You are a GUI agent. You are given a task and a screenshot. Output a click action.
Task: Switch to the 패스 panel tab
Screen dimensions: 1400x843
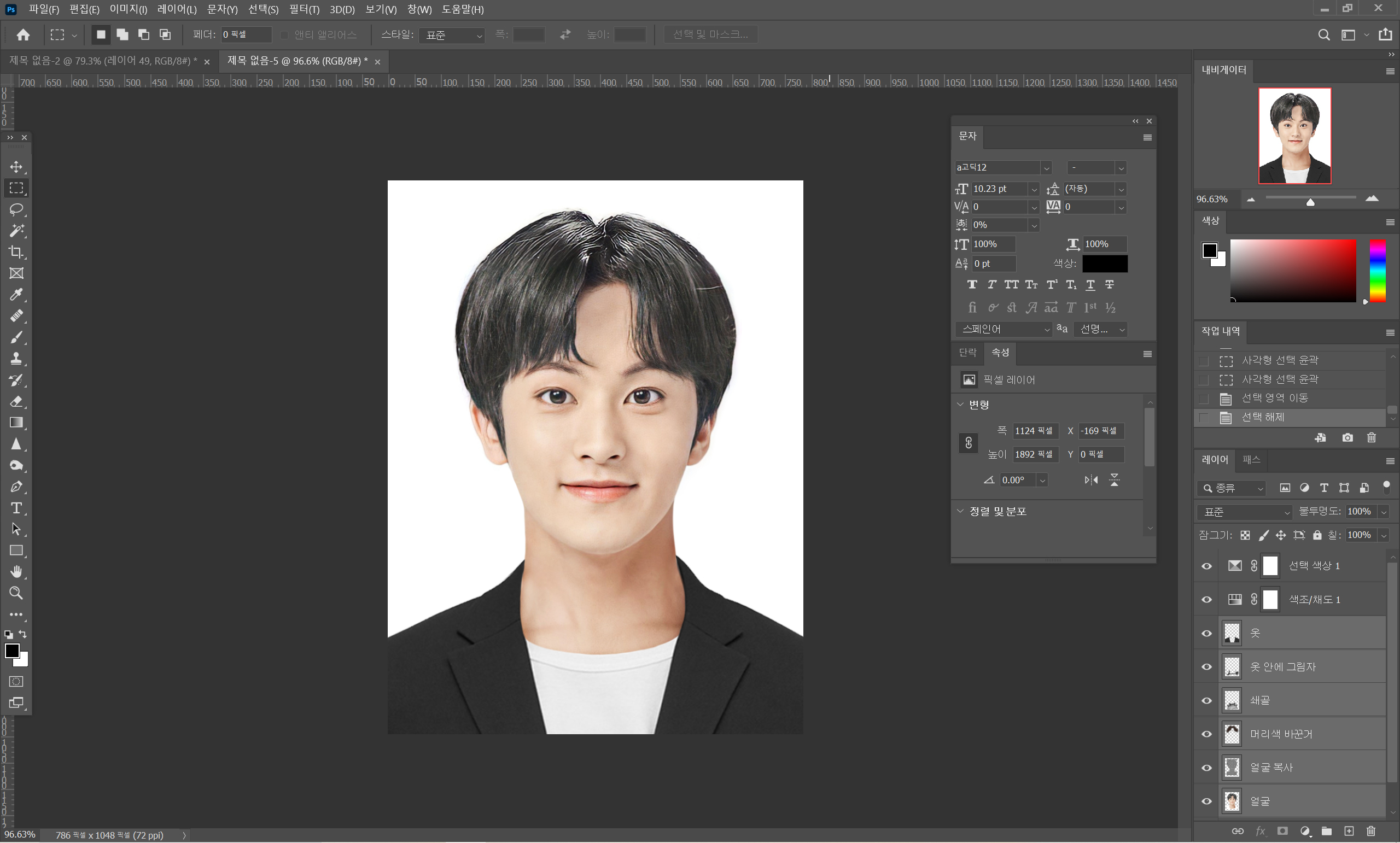1251,460
